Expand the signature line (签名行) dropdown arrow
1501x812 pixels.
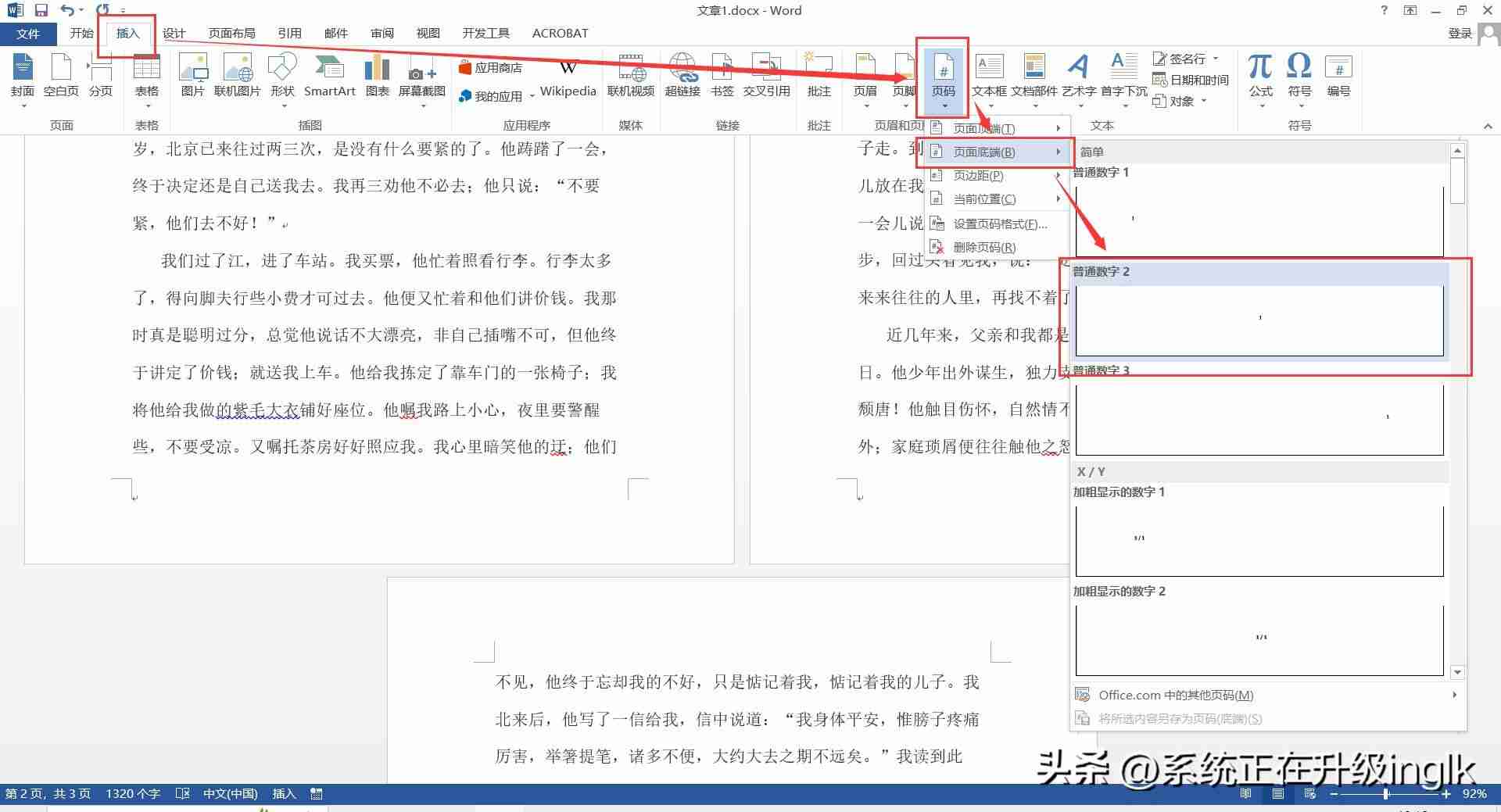point(1216,59)
